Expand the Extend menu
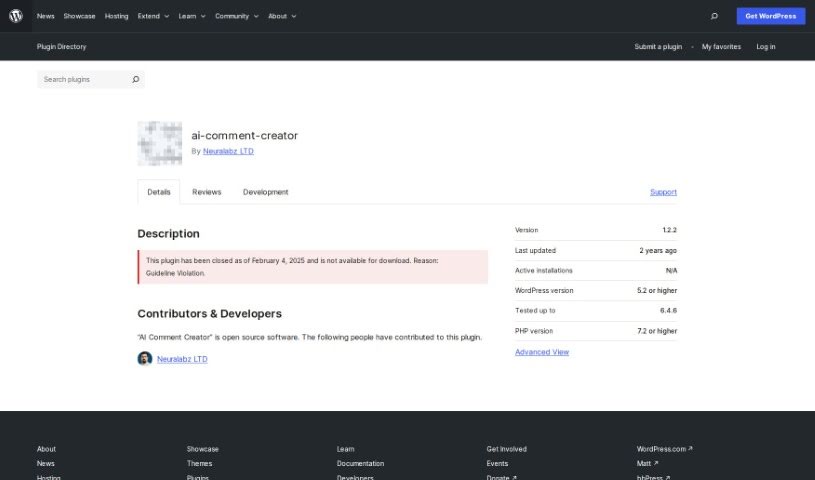815x480 pixels. click(153, 16)
